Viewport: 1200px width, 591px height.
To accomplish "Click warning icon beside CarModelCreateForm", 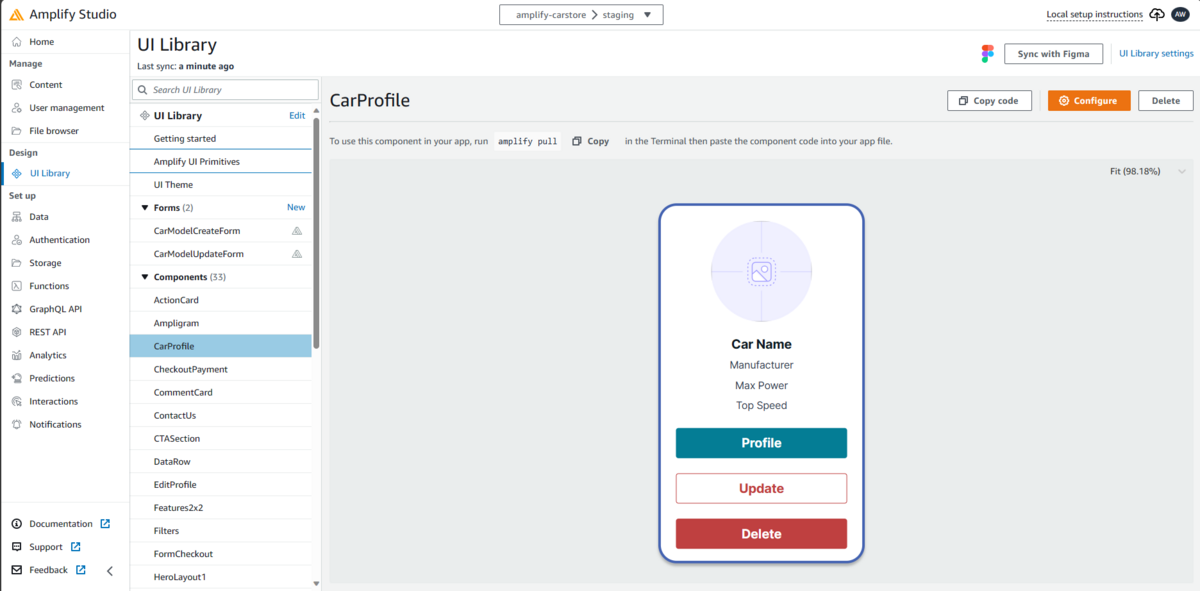I will coord(296,231).
